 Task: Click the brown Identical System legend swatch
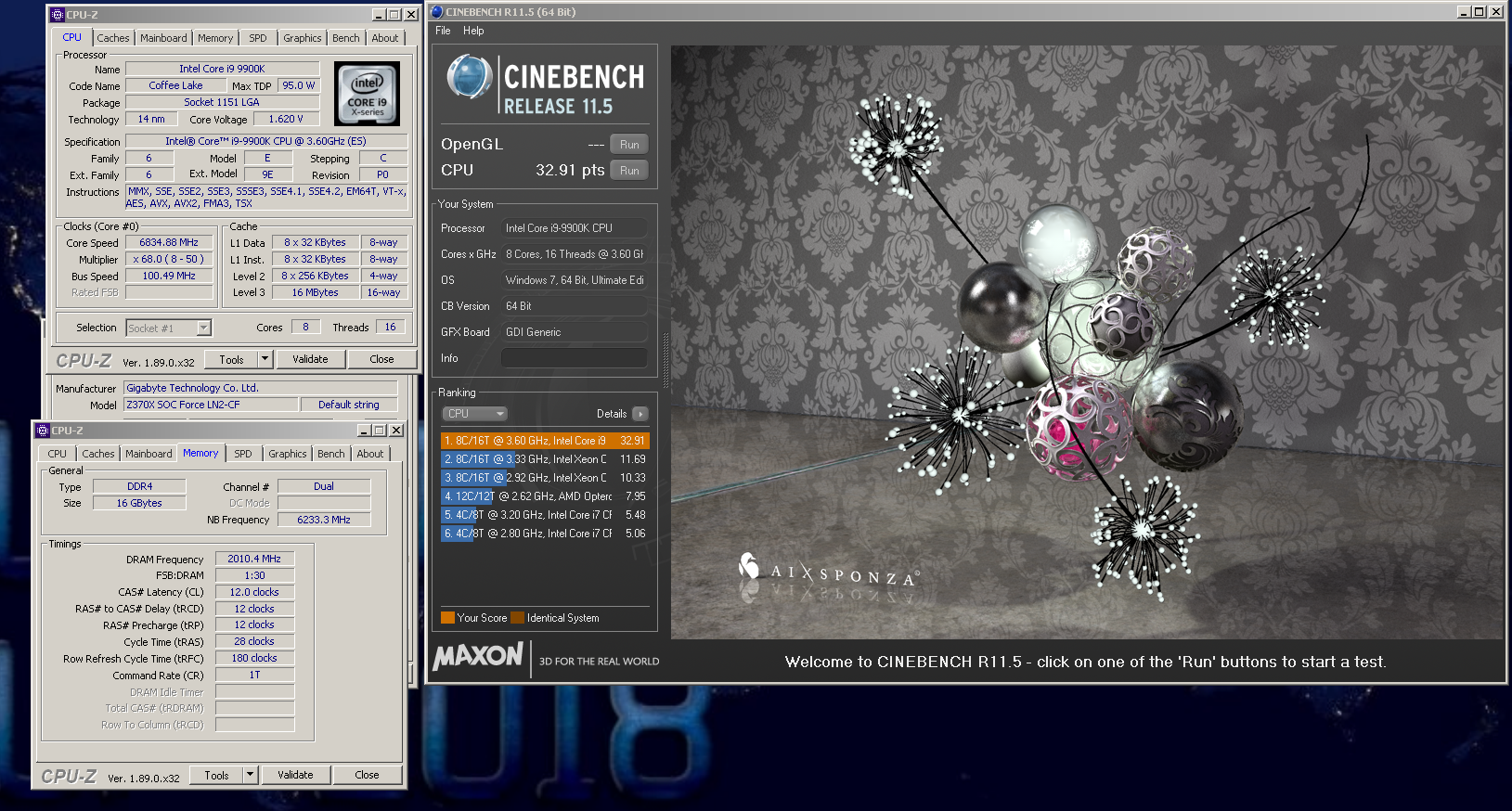tap(518, 618)
